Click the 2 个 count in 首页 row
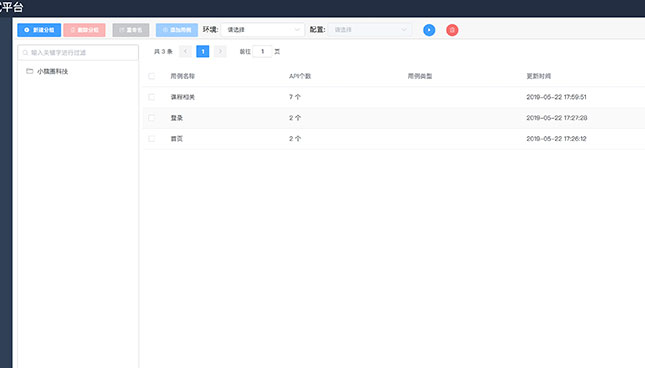 295,139
